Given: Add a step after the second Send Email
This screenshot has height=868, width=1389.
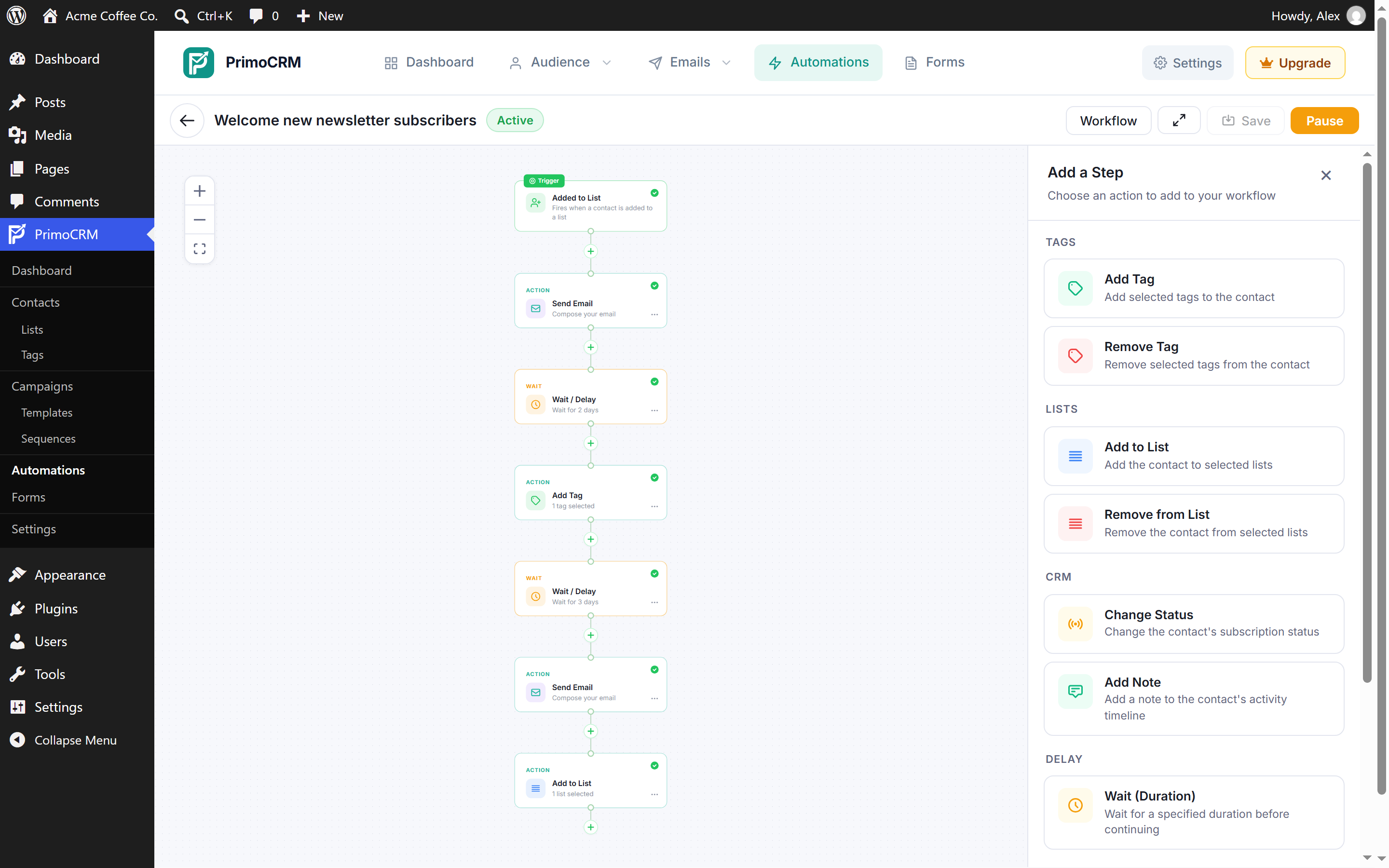Looking at the screenshot, I should point(590,731).
